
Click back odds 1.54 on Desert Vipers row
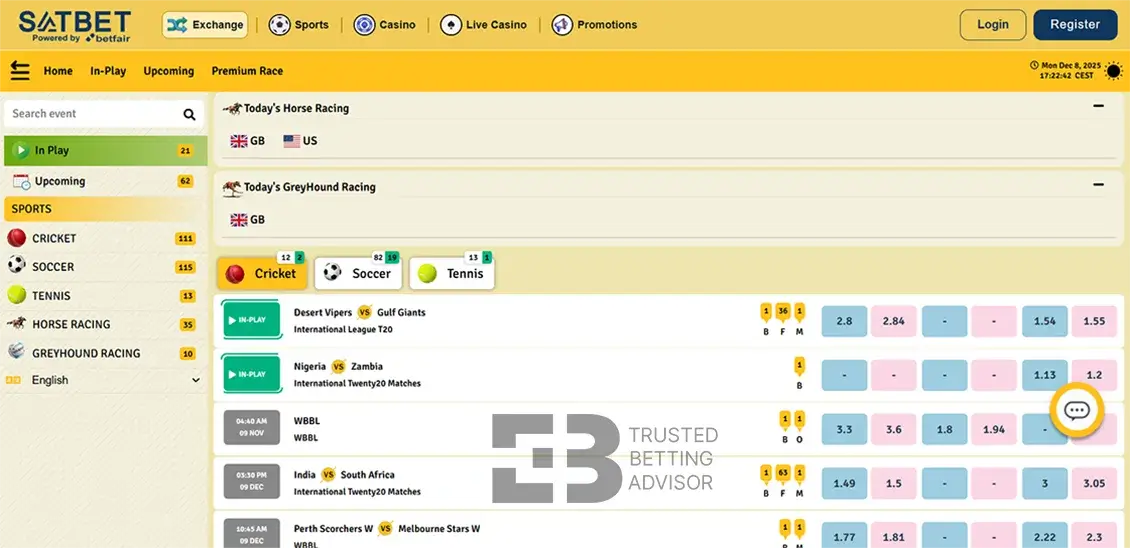(x=1045, y=321)
